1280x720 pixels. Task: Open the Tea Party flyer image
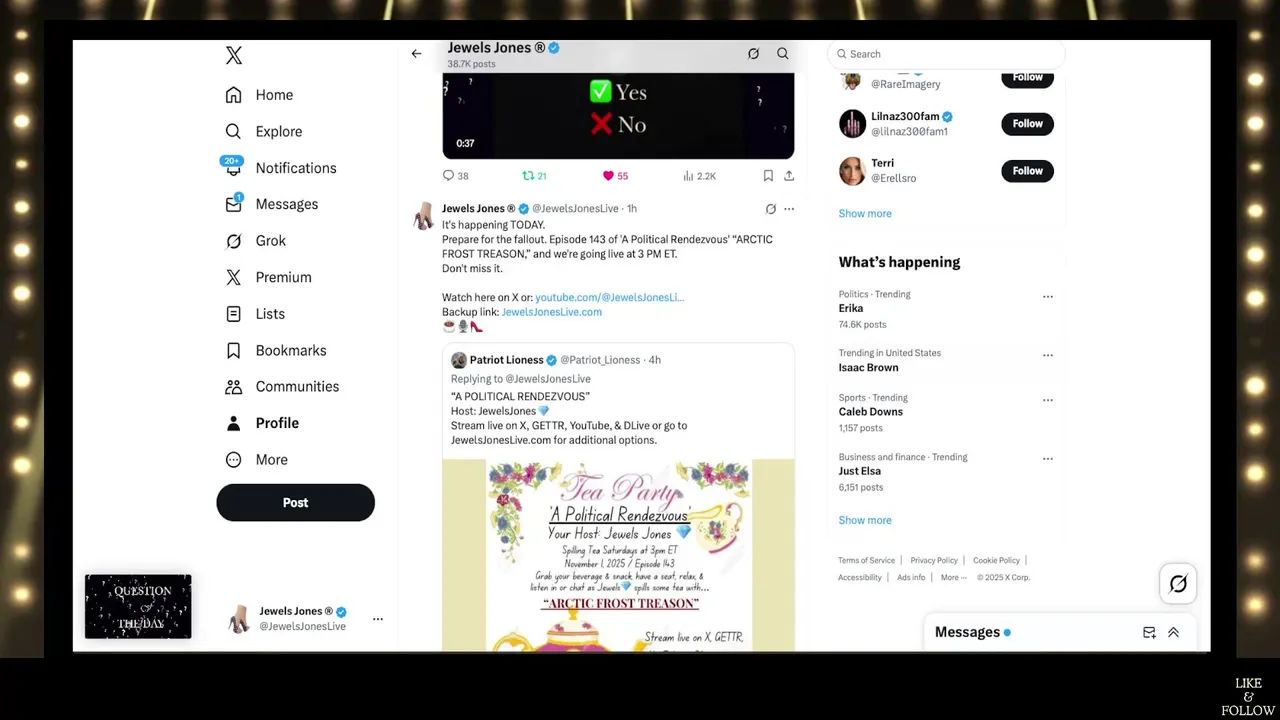point(618,555)
